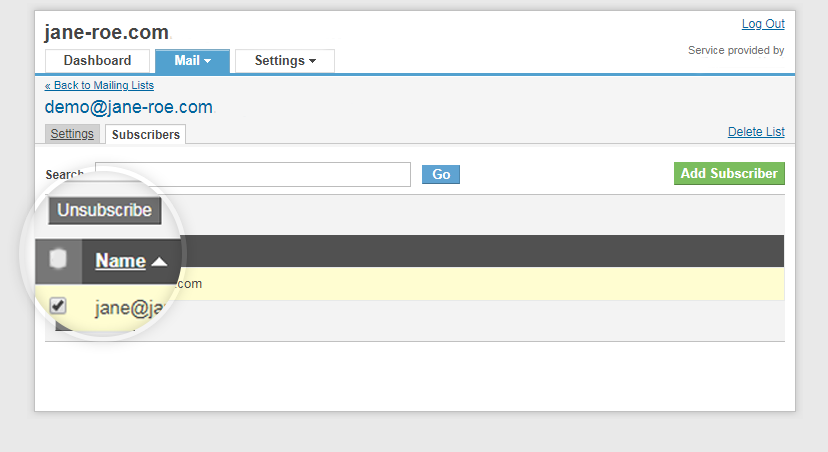
Task: Uncheck the jane@ subscriber checkbox
Action: [58, 306]
